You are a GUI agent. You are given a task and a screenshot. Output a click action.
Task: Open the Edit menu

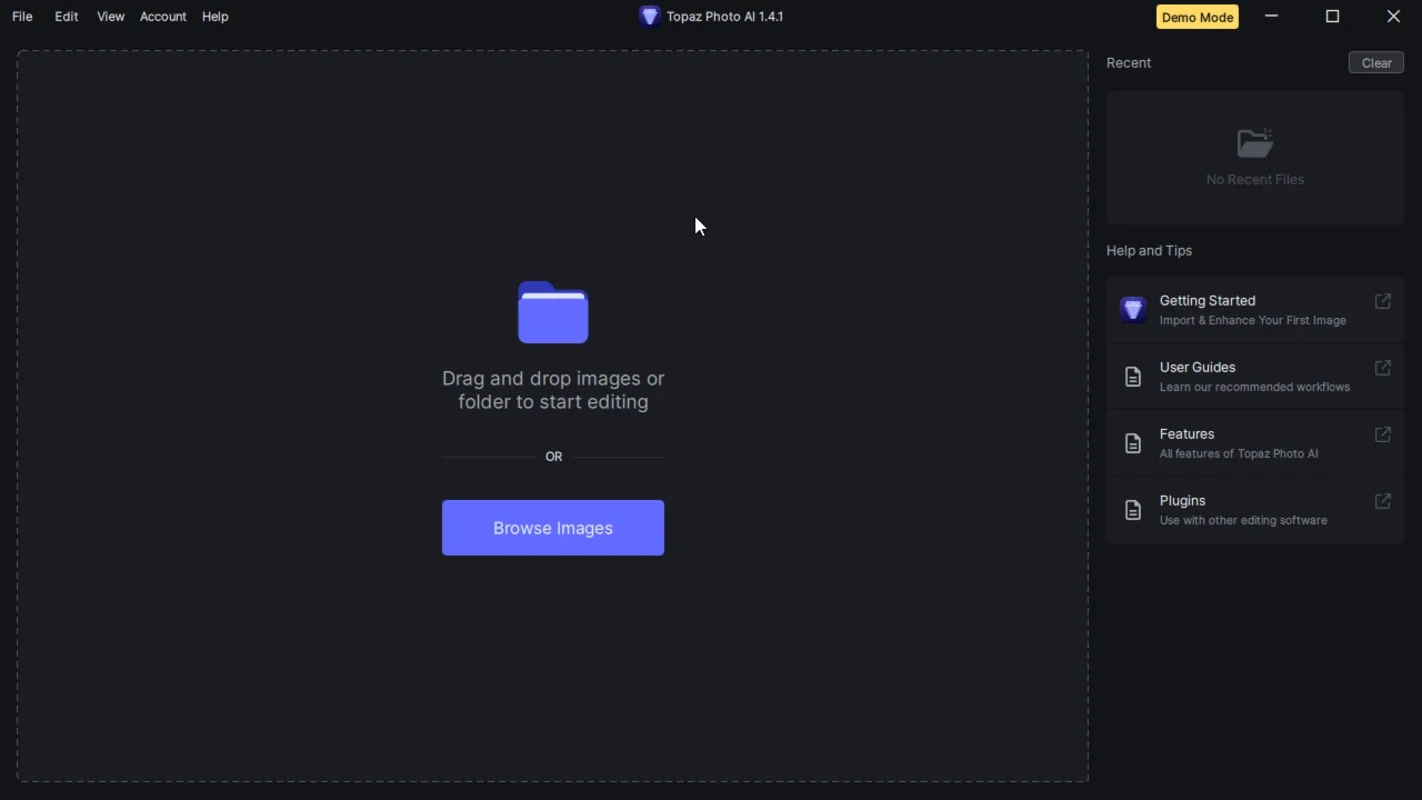pos(66,16)
